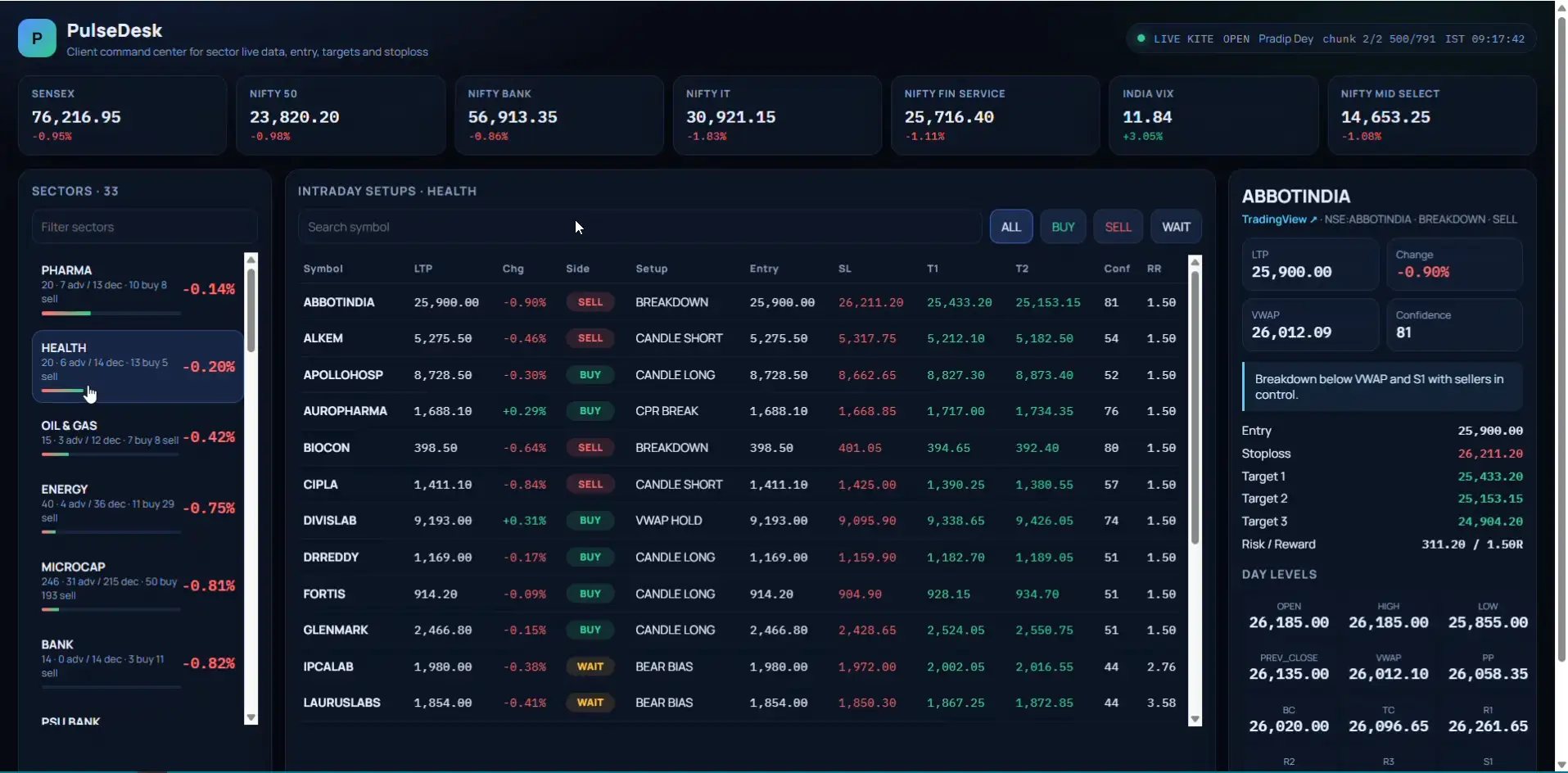Screen dimensions: 1568x773
Task: Select the OIL & GAS sector card
Action: [138, 437]
